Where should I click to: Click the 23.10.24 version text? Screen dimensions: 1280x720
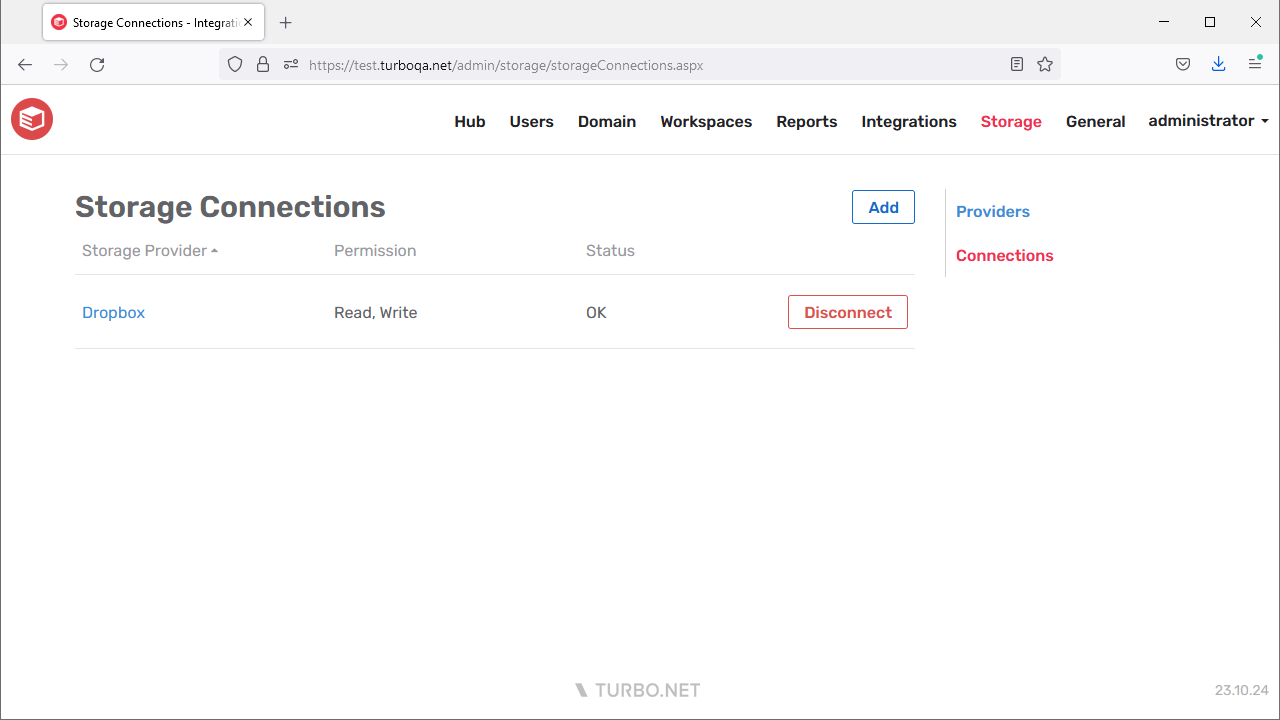pos(1242,690)
